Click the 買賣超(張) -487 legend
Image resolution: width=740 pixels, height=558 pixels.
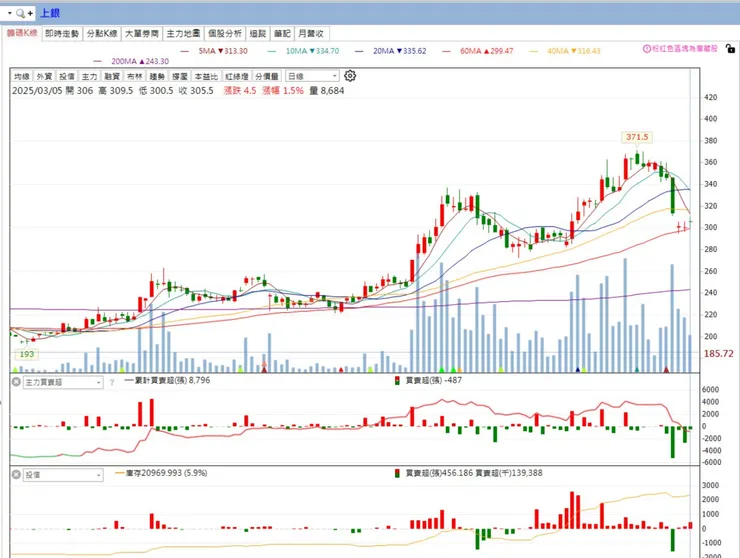(x=429, y=380)
